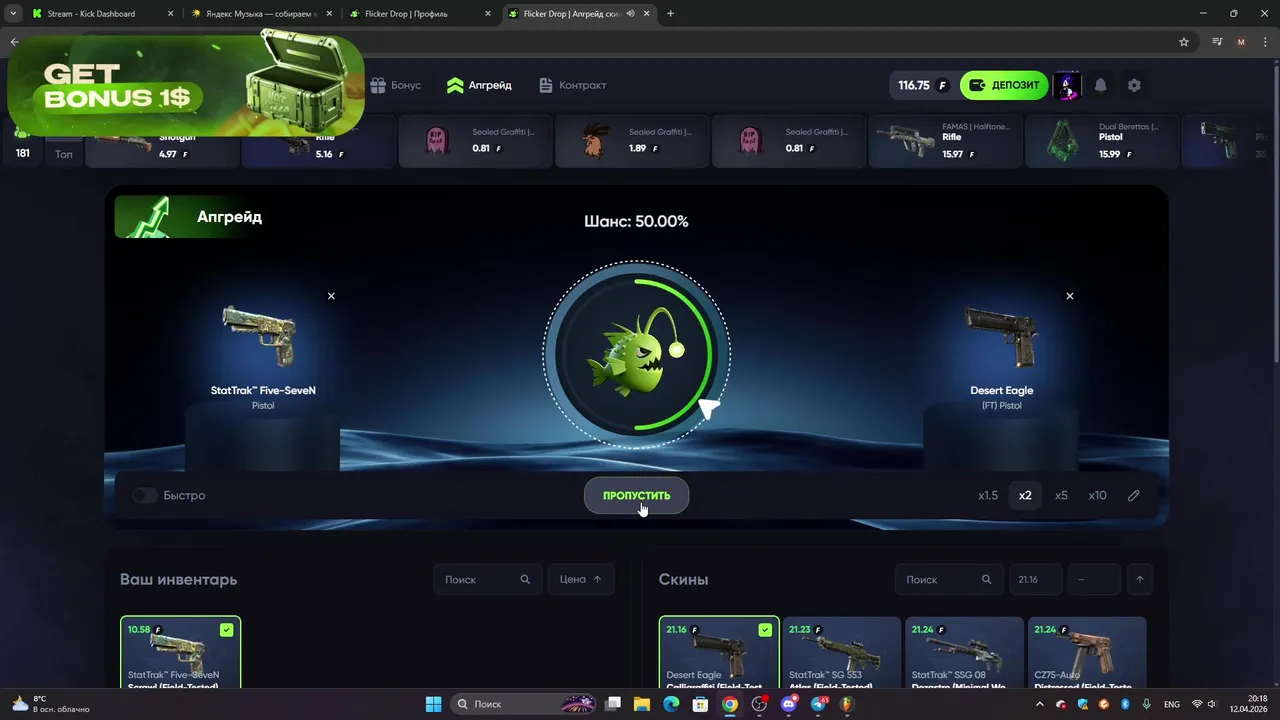The width and height of the screenshot is (1280, 720).
Task: Open a new browser tab
Action: pos(670,14)
